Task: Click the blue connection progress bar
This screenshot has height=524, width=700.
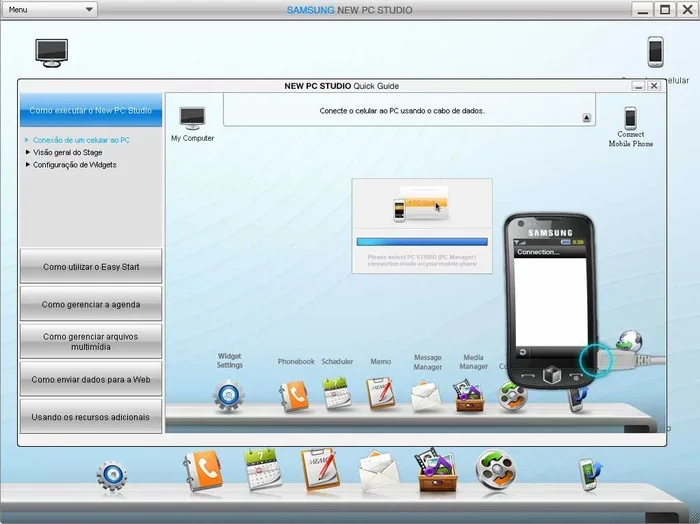Action: click(422, 242)
